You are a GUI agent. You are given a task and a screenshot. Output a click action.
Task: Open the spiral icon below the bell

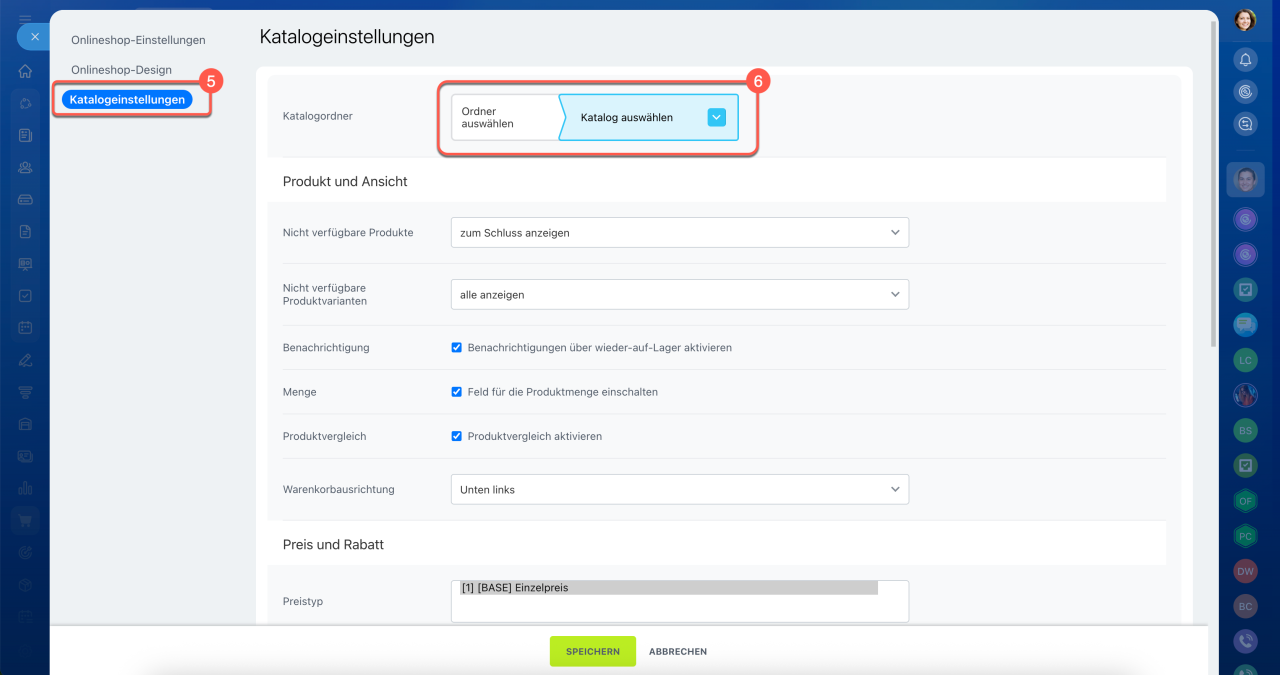(x=1245, y=91)
